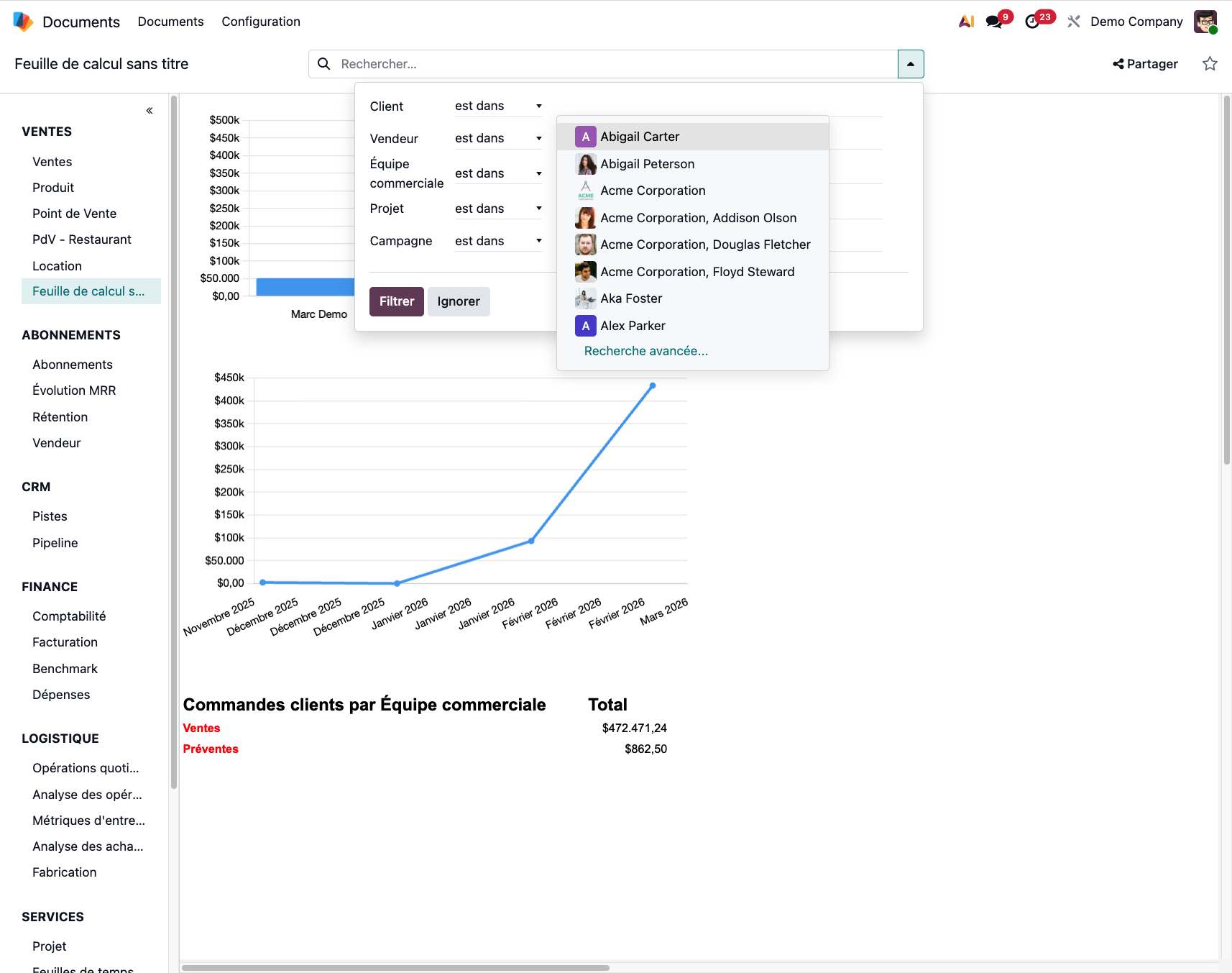Click the Ignorer button
This screenshot has width=1232, height=973.
[458, 301]
